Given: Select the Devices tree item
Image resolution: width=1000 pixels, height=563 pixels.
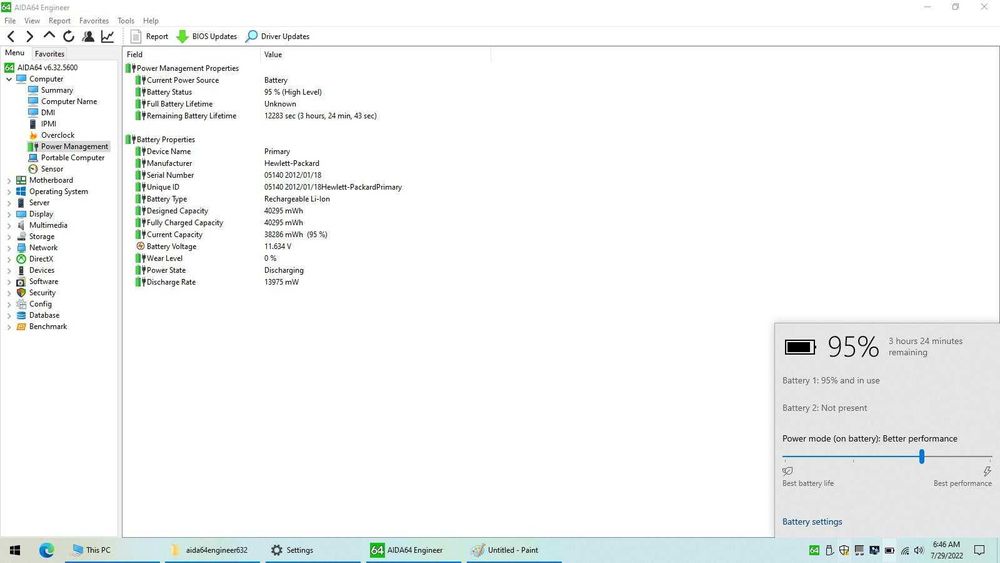Looking at the screenshot, I should 41,270.
